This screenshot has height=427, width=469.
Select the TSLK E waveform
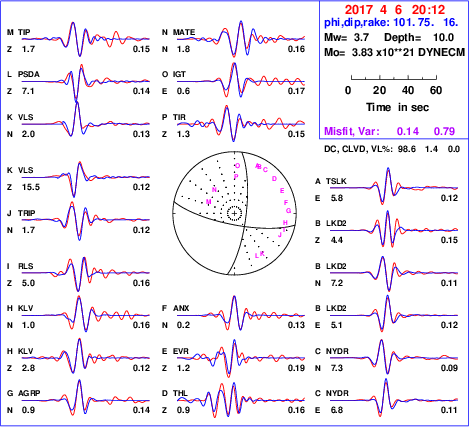394,187
